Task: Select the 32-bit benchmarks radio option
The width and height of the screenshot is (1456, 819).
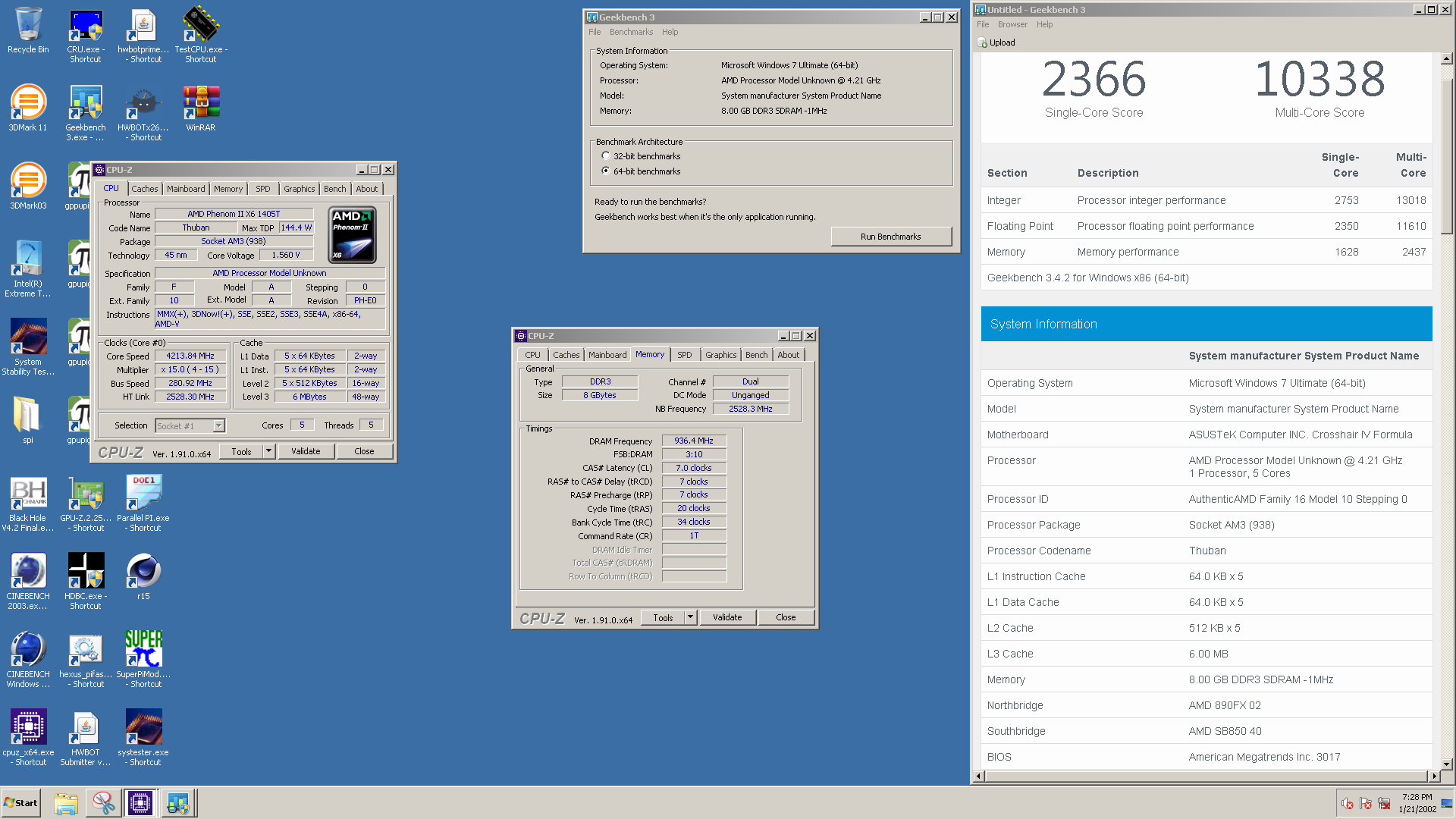Action: tap(605, 156)
